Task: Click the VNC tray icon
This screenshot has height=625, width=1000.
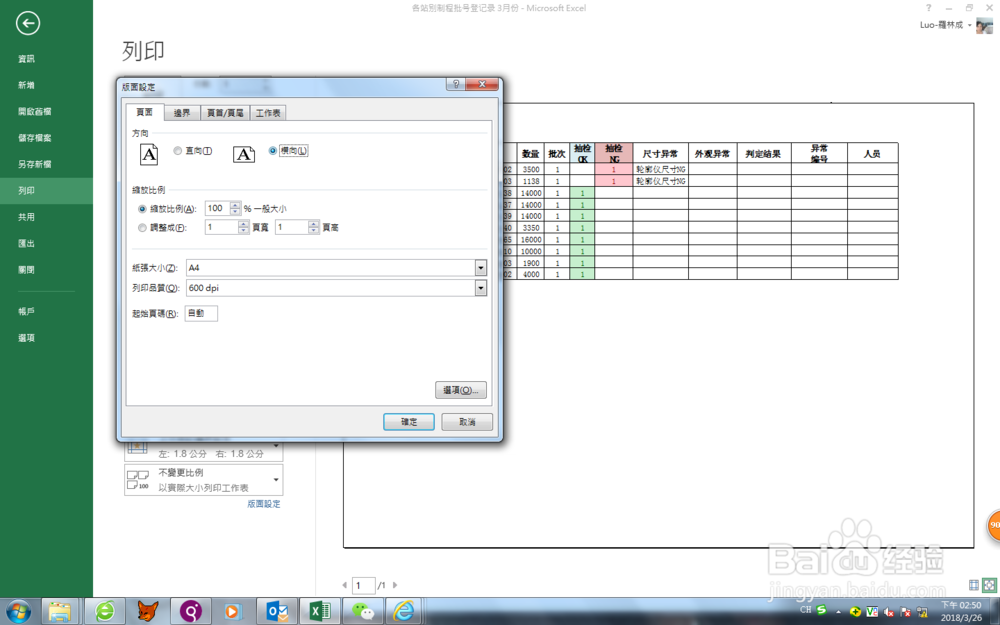Action: [872, 612]
